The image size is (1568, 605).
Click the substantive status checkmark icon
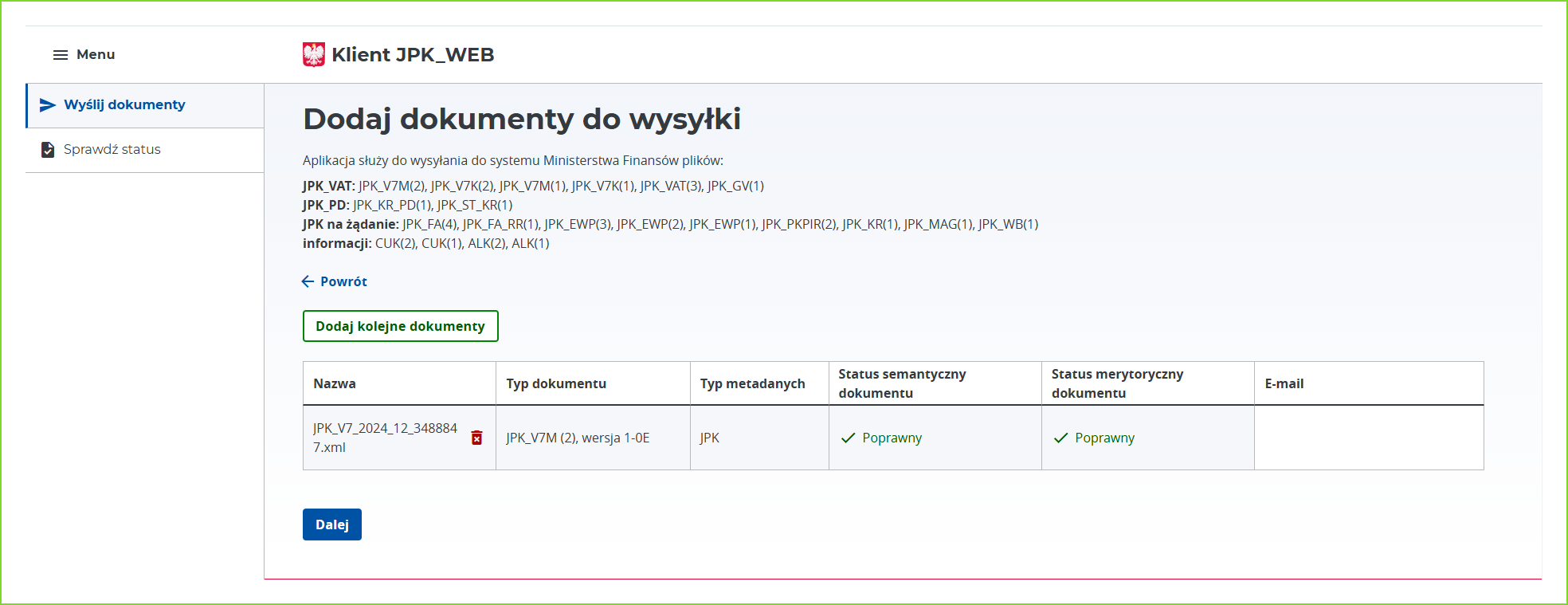click(x=1060, y=438)
